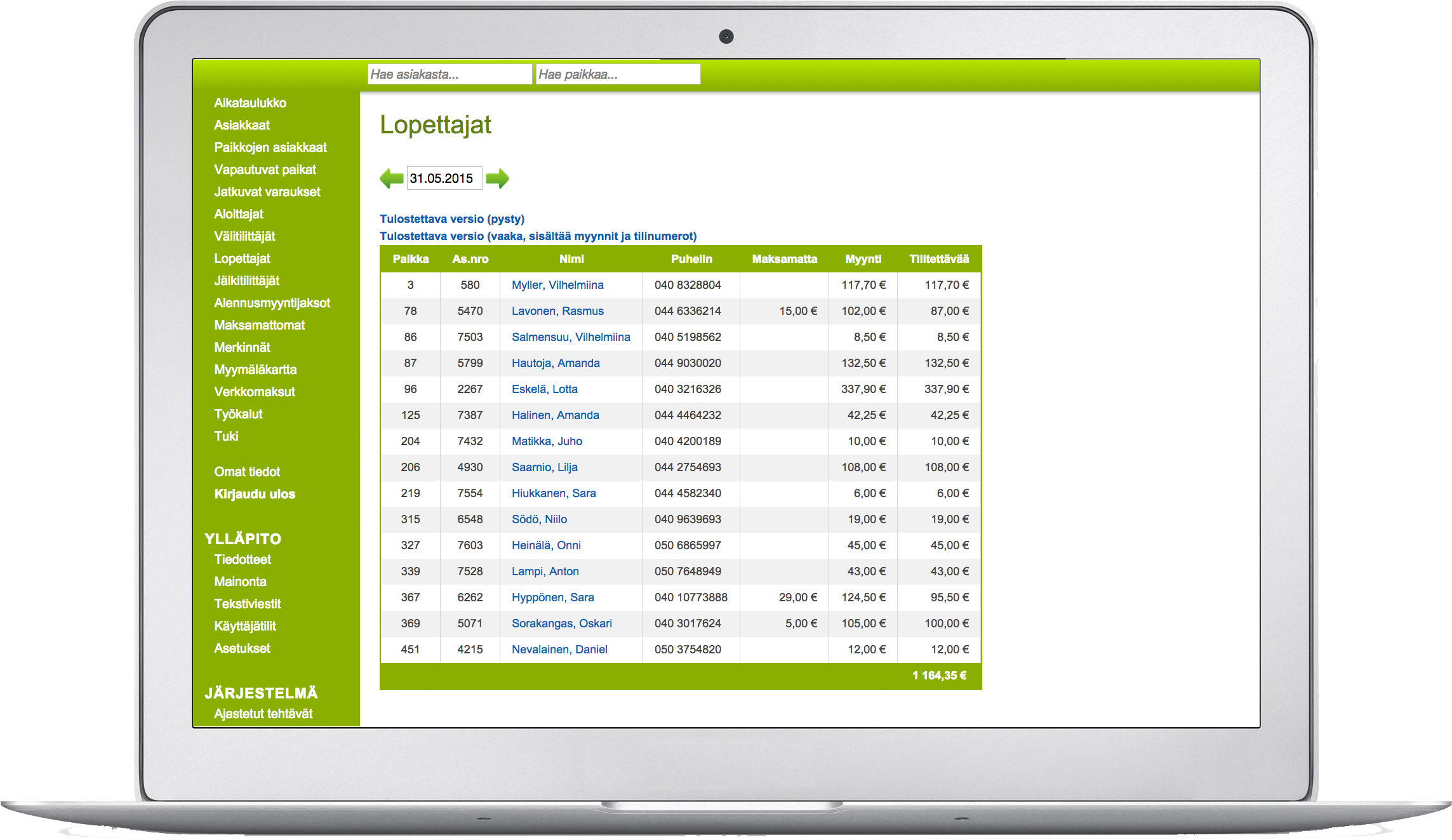Image resolution: width=1452 pixels, height=840 pixels.
Task: Open customer Saarnio, Lilja
Action: (545, 467)
